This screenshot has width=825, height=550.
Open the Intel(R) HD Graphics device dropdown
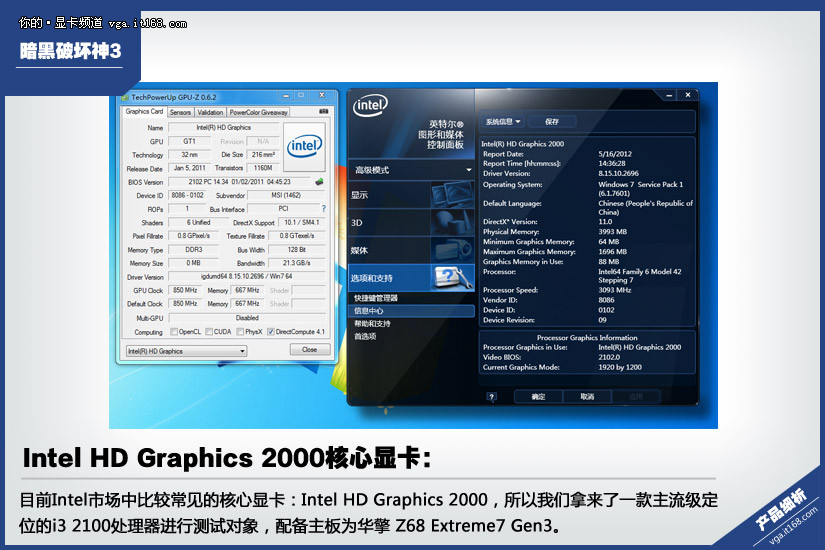point(186,351)
